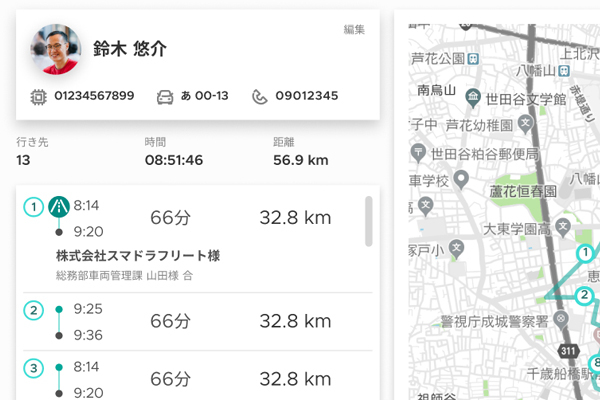The width and height of the screenshot is (600, 400).
Task: Click the 世田谷文学館 museum pin on map
Action: 473,98
